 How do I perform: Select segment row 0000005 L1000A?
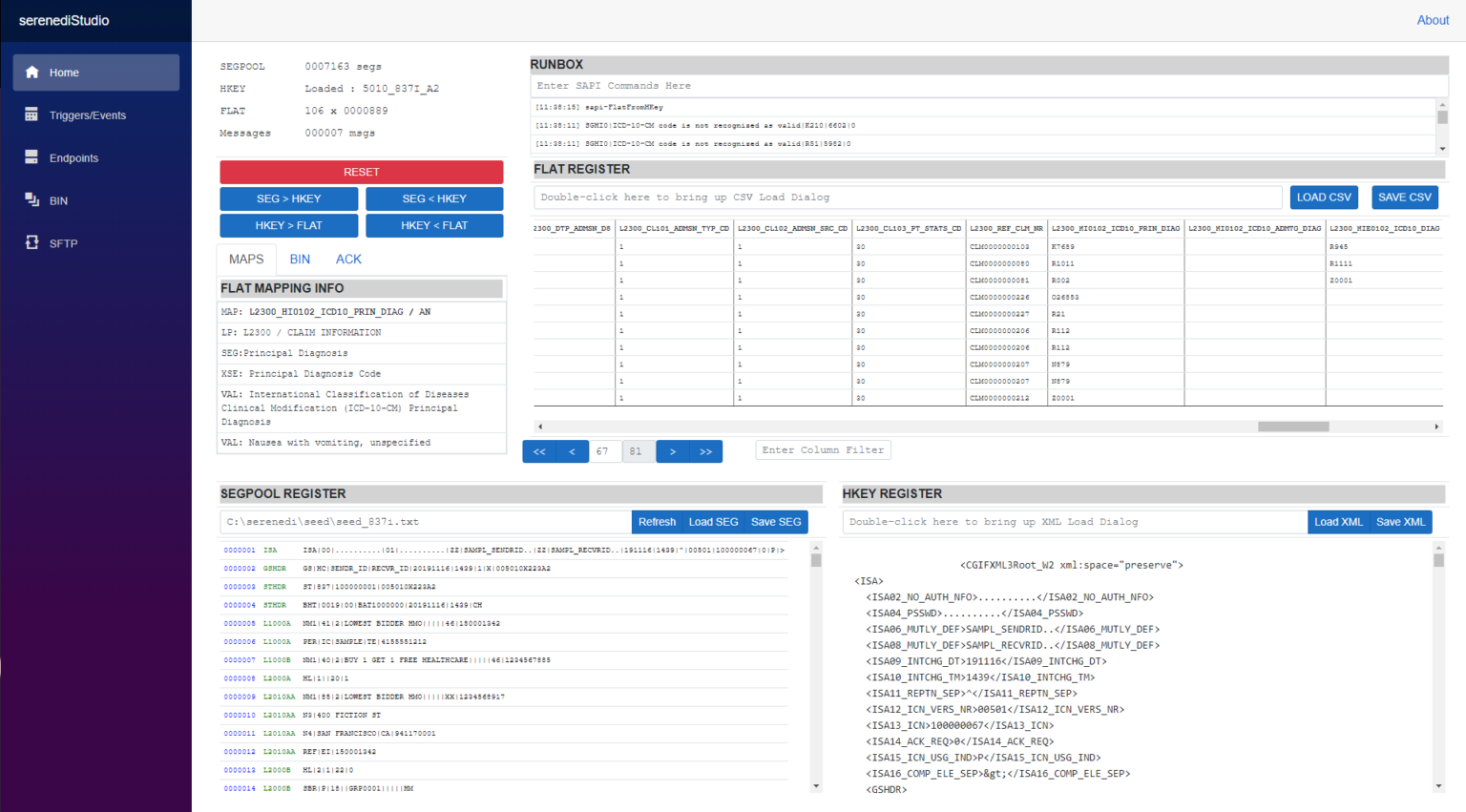pyautogui.click(x=504, y=624)
